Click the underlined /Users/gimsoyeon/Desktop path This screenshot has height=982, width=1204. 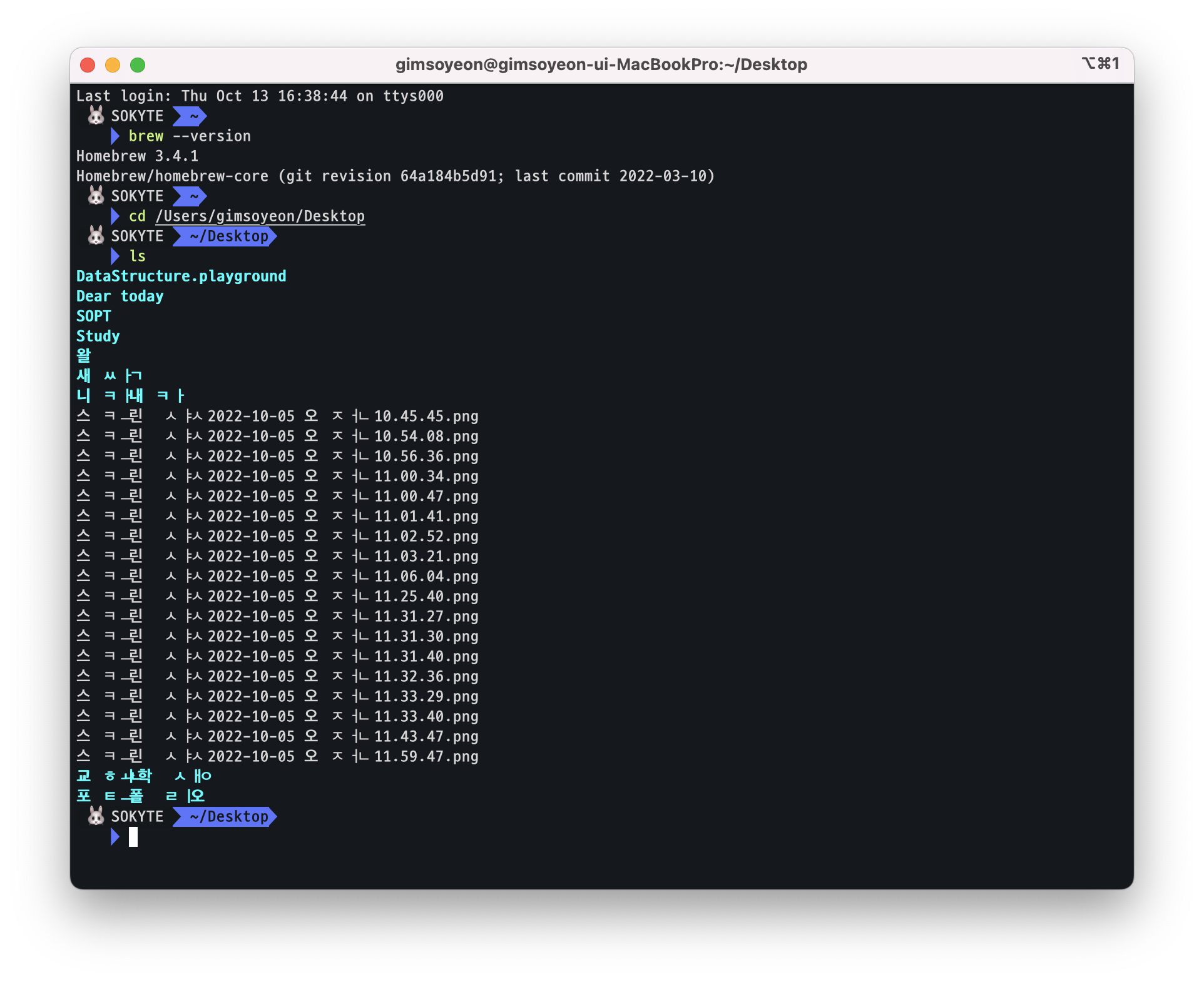pyautogui.click(x=260, y=216)
